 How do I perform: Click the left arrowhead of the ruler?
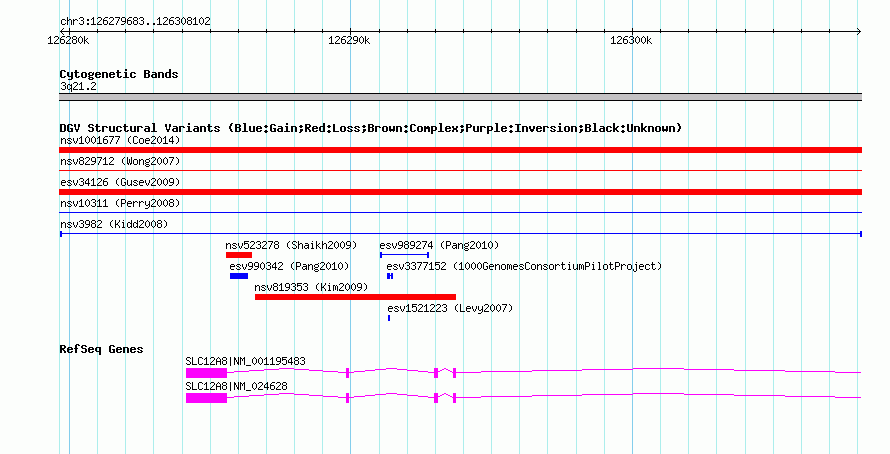click(62, 31)
